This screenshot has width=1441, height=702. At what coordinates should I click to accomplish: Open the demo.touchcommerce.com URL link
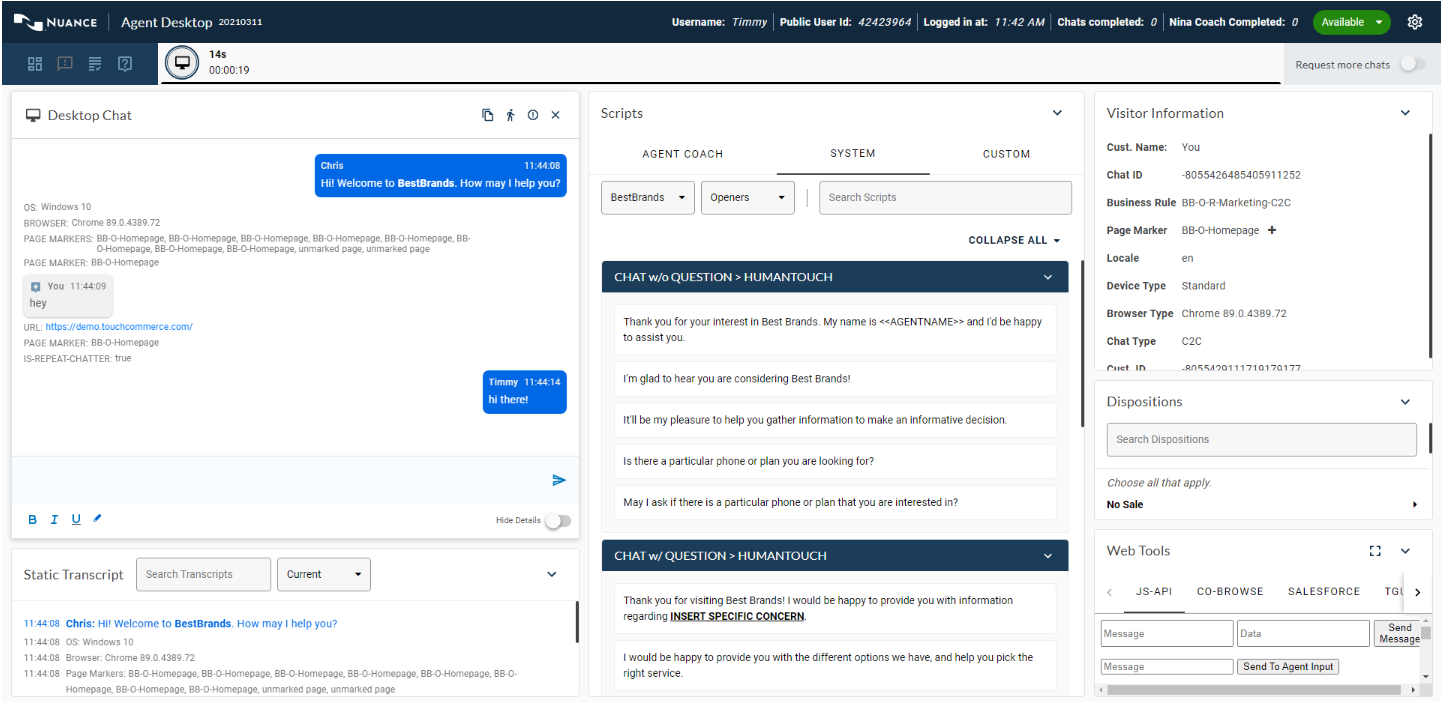pyautogui.click(x=118, y=327)
